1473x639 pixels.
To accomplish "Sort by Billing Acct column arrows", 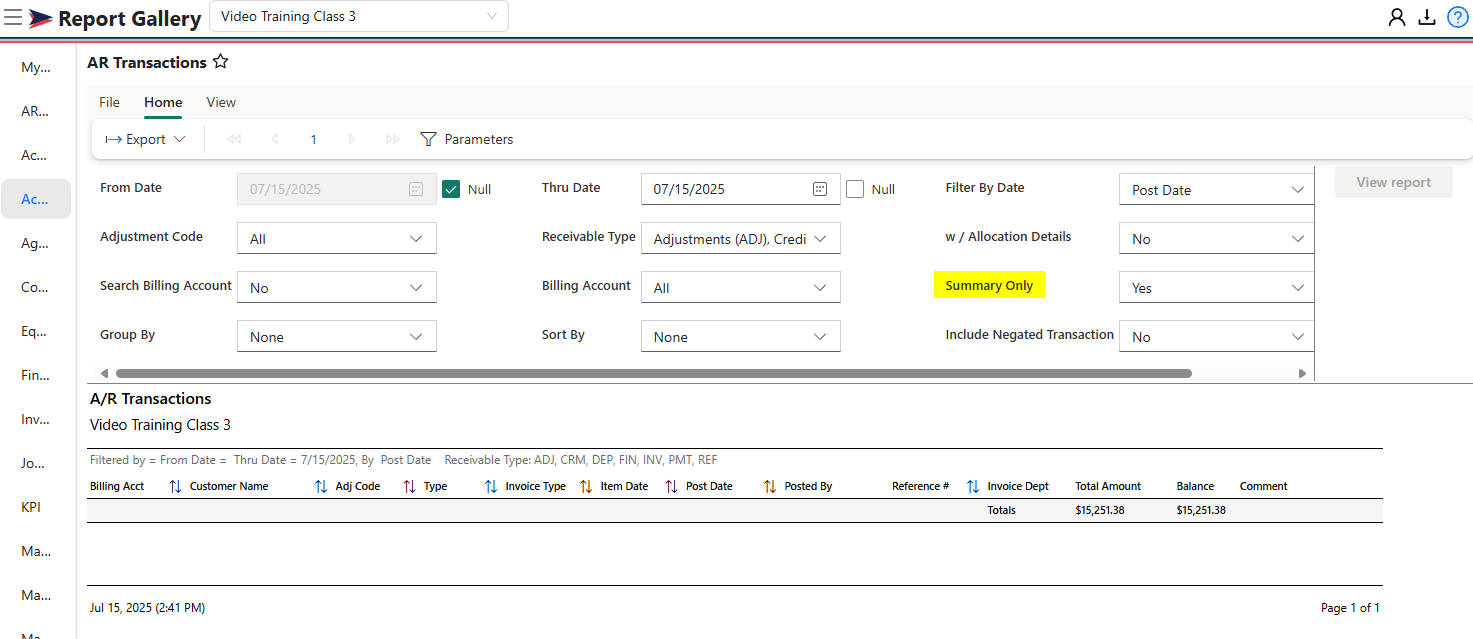I will click(175, 486).
